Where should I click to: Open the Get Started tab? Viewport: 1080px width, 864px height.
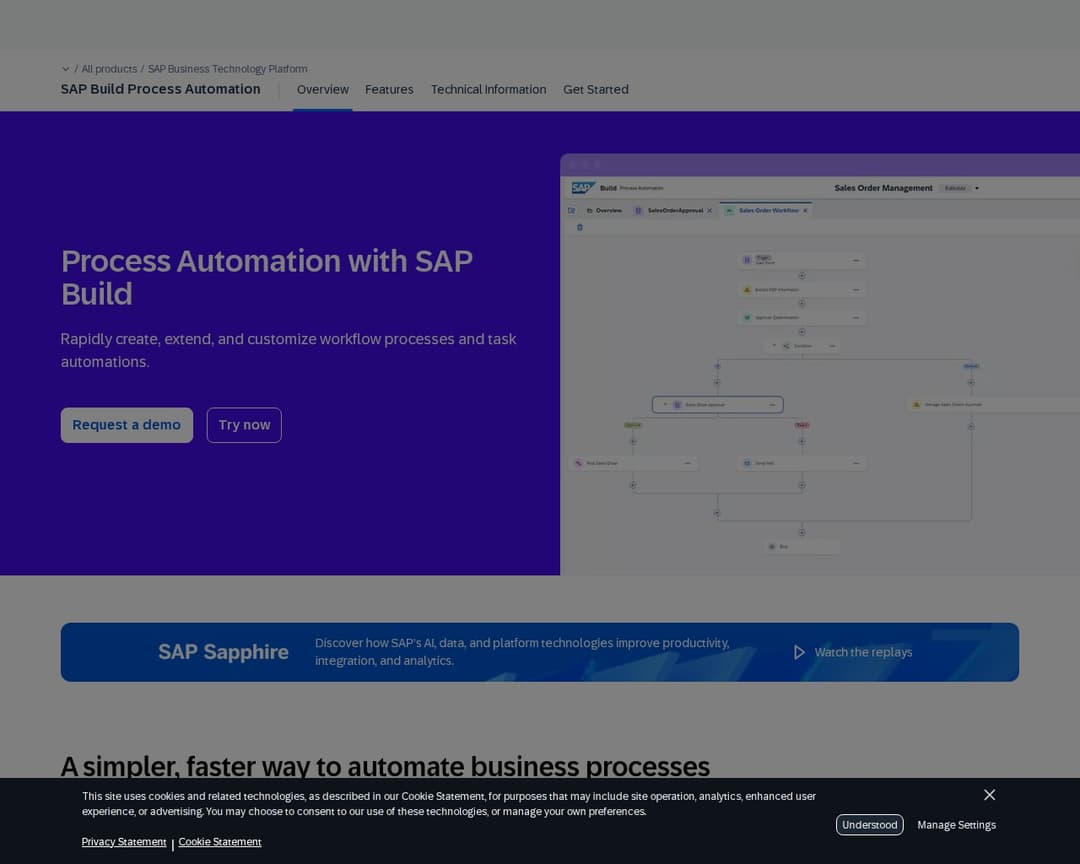[x=596, y=90]
